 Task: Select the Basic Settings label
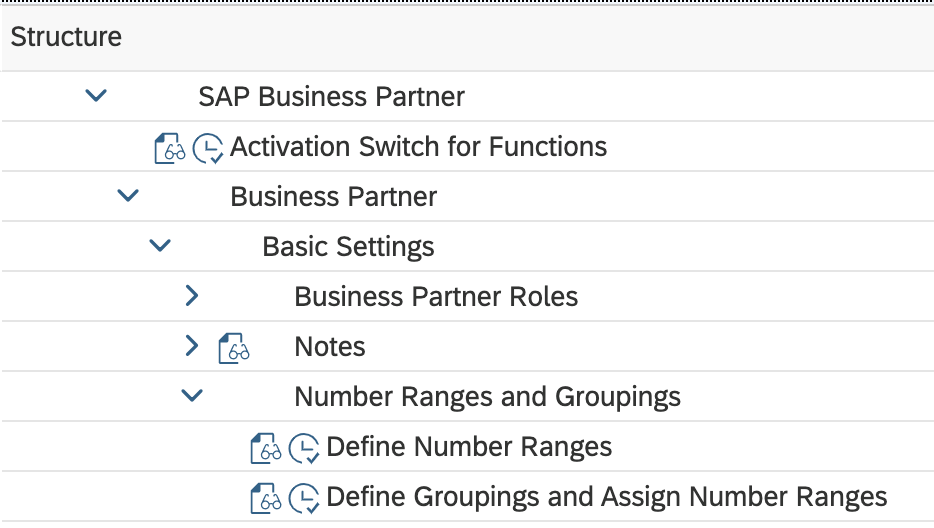(x=348, y=247)
